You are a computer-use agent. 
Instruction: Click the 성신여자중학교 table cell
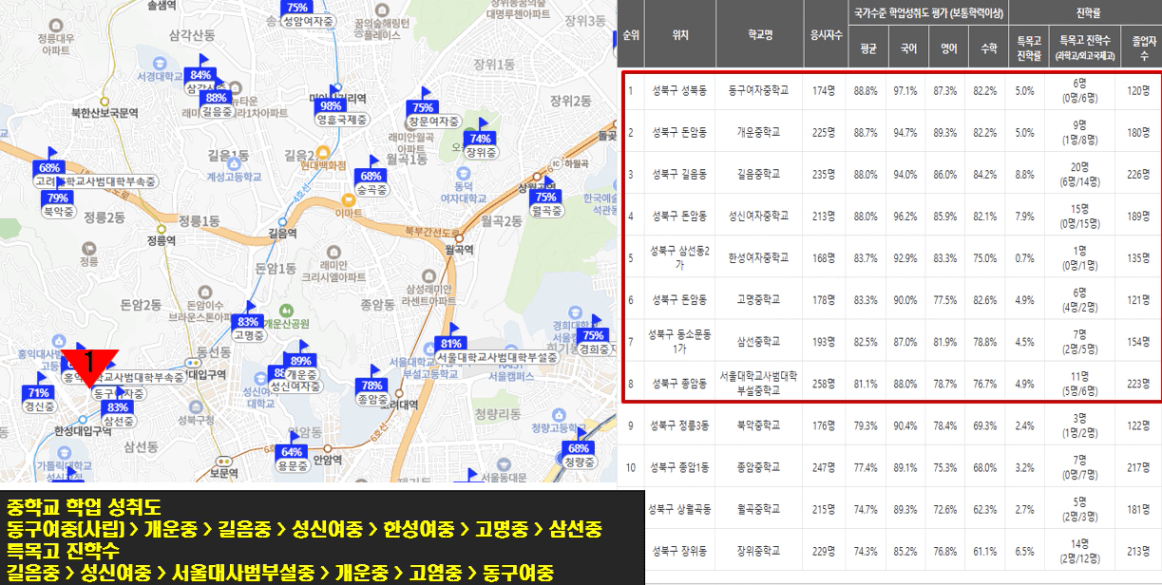[760, 216]
